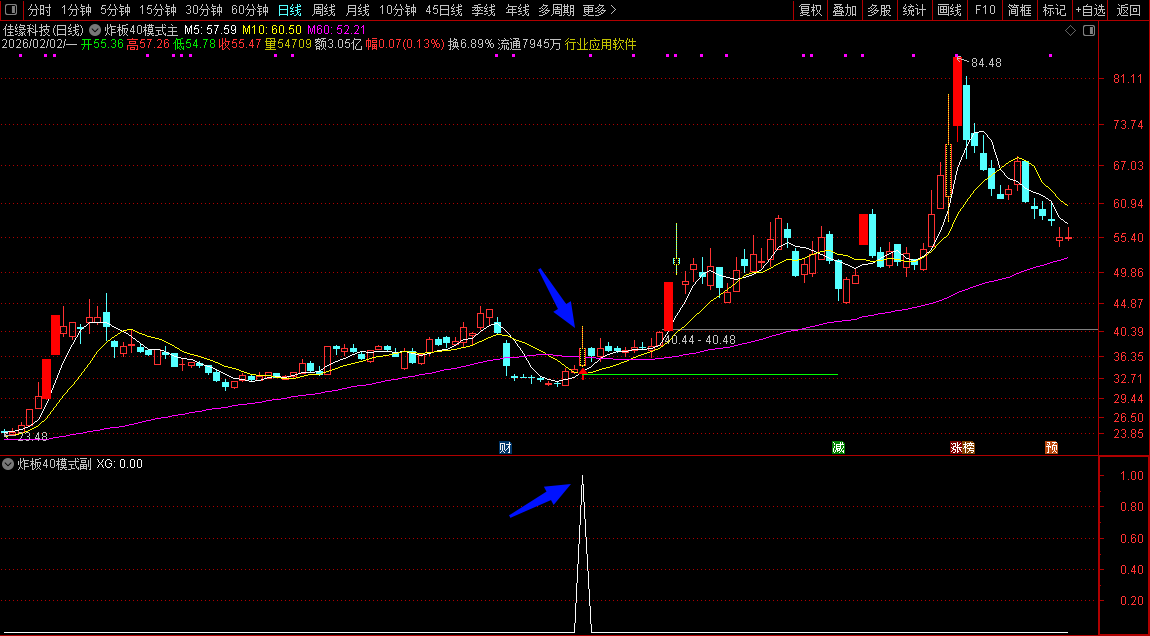Click the 换6.89% turnover value
Screen dimensions: 1150x636
click(x=471, y=44)
